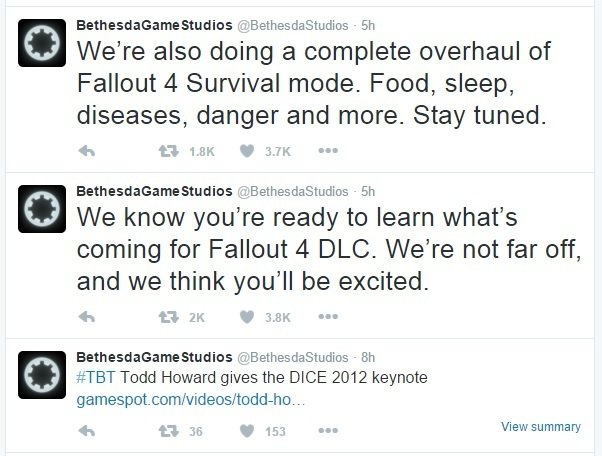The width and height of the screenshot is (602, 456).
Task: Open more options on keynote tweet
Action: [328, 431]
